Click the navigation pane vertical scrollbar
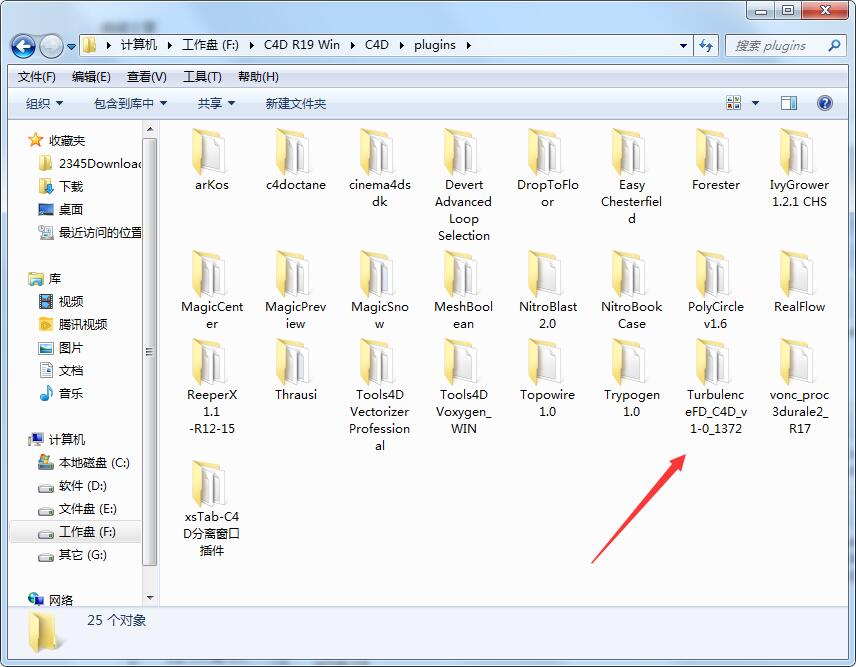The width and height of the screenshot is (856, 667). point(150,350)
